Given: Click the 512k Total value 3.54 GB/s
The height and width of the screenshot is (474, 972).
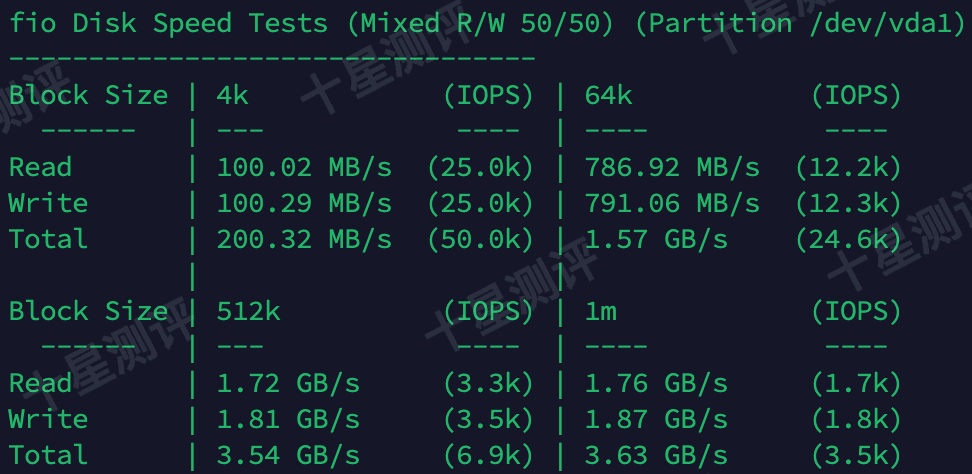Looking at the screenshot, I should [x=288, y=455].
